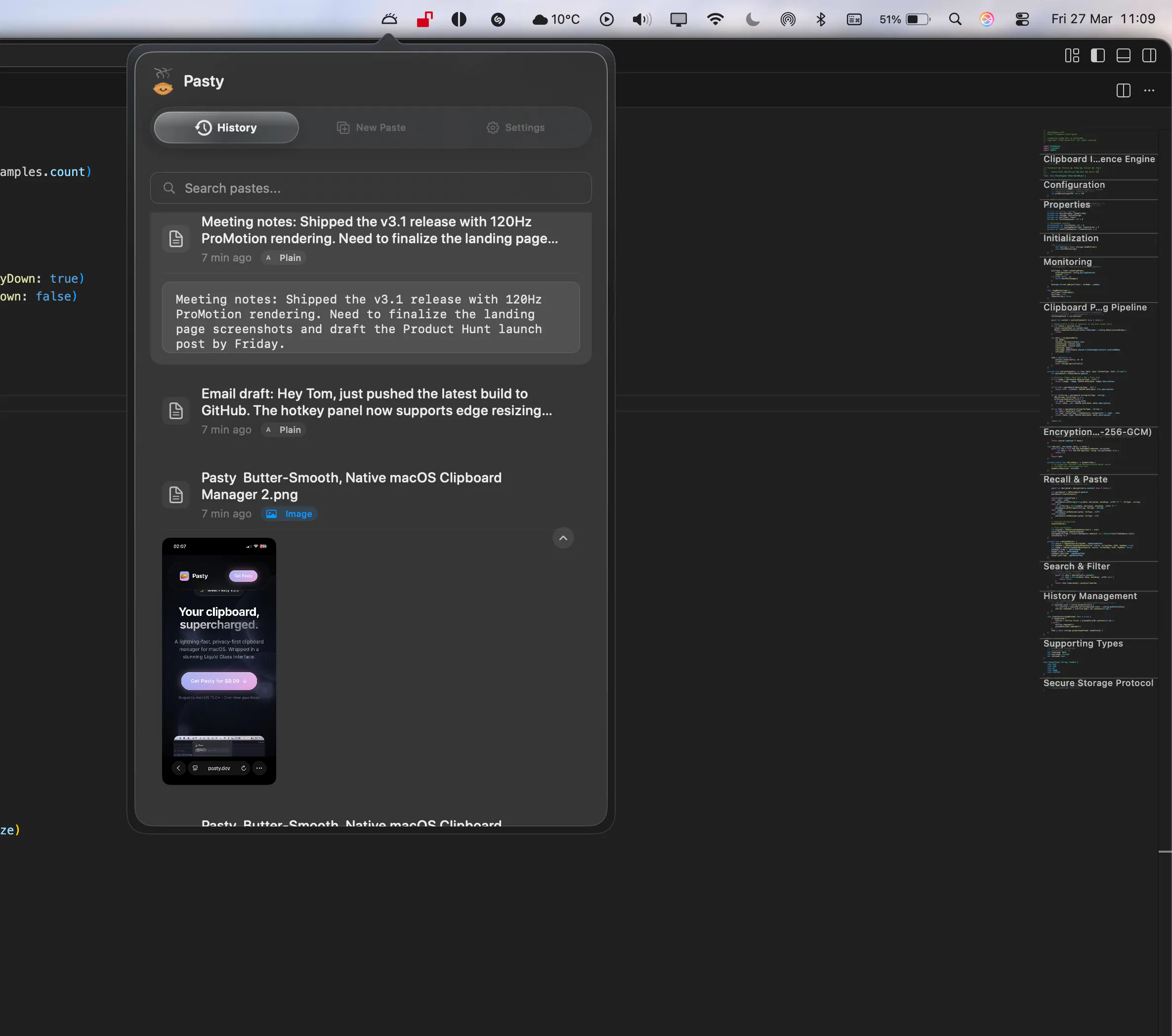1172x1036 pixels.
Task: Select the Meeting notes paste entry title
Action: point(379,230)
